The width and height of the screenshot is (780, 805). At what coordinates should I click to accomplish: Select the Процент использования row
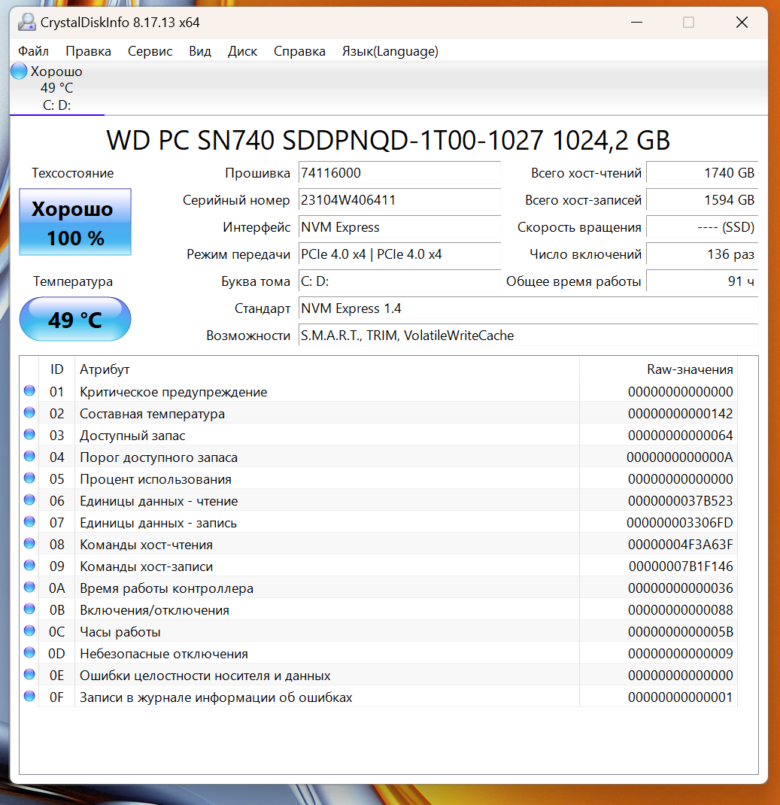pyautogui.click(x=378, y=479)
